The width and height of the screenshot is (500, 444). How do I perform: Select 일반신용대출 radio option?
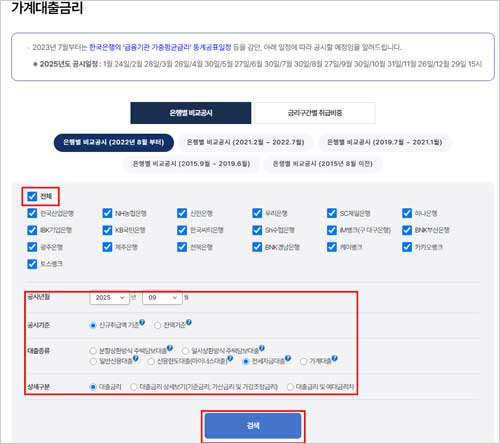tap(93, 361)
